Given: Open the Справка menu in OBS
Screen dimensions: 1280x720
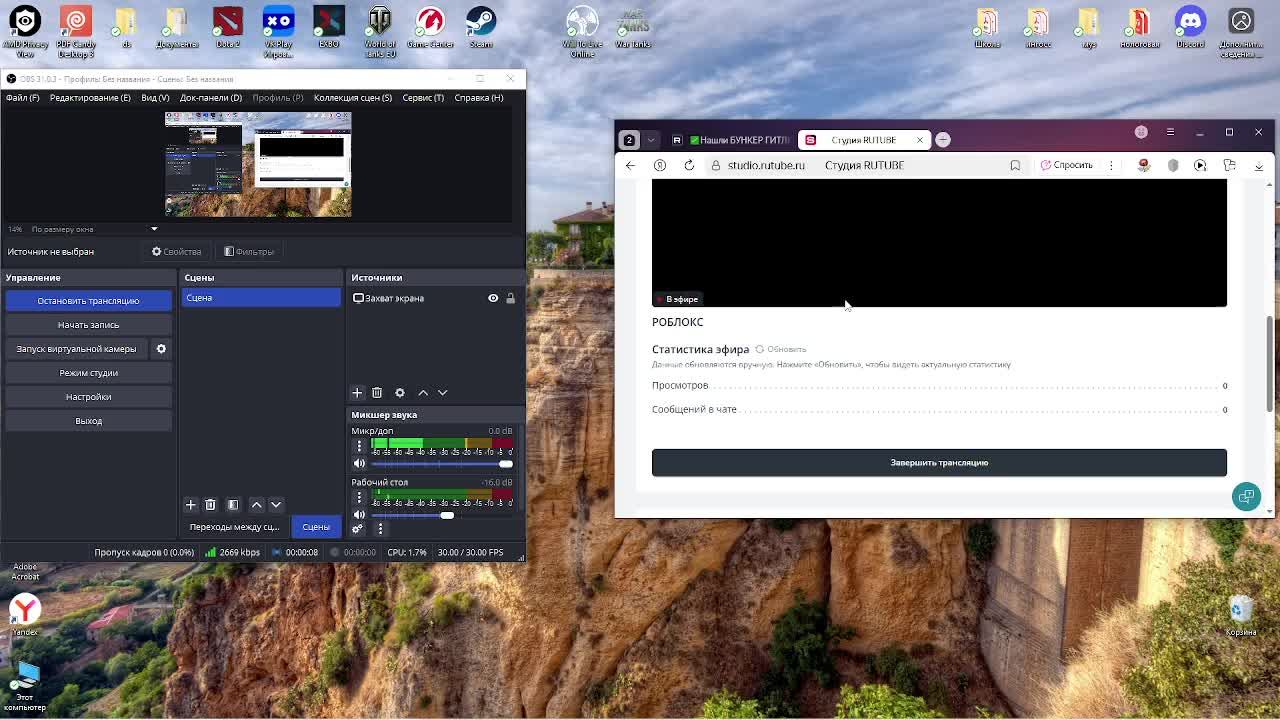Looking at the screenshot, I should 479,98.
